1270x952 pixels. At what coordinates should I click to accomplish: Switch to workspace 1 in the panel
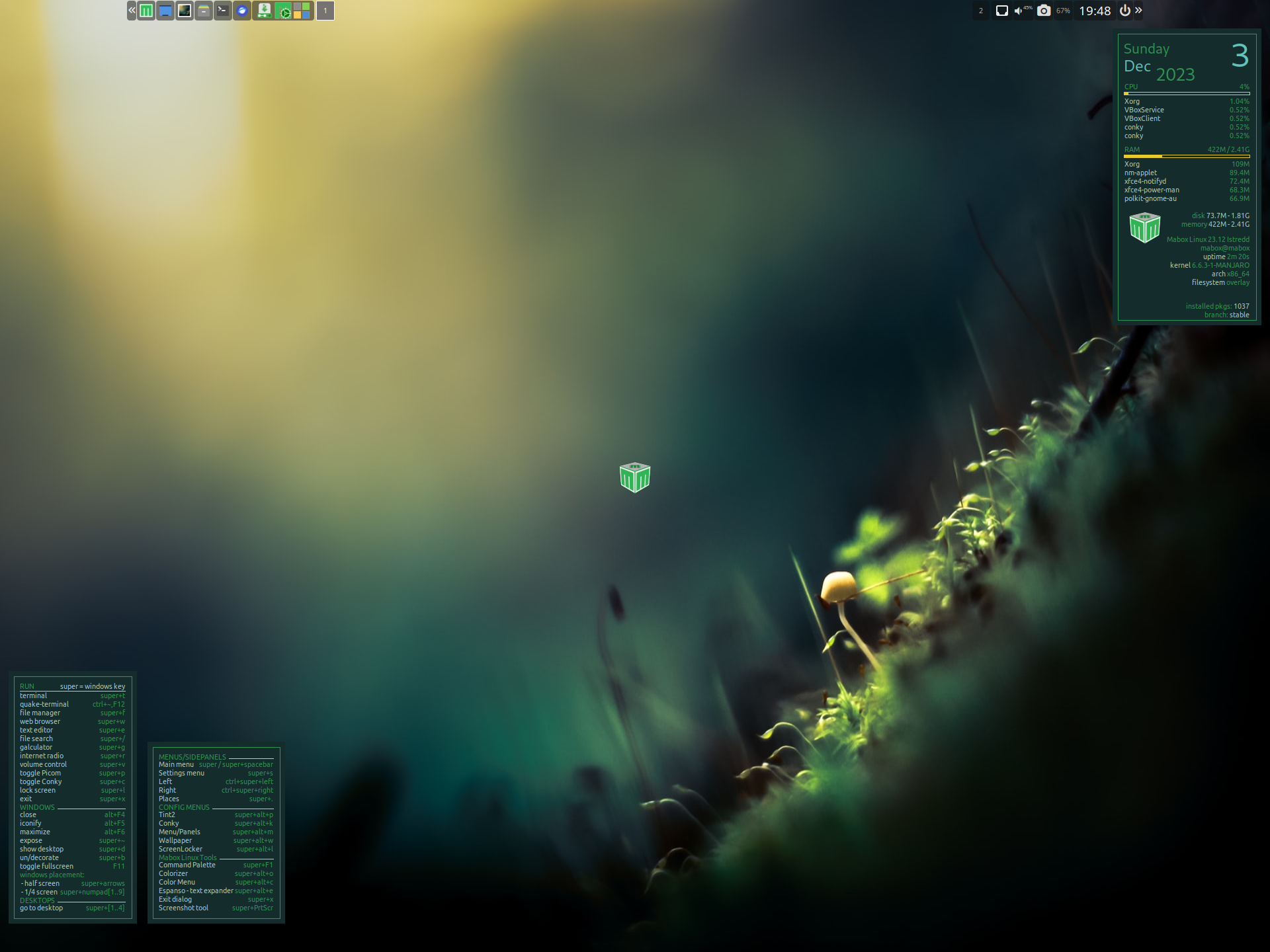(x=325, y=11)
